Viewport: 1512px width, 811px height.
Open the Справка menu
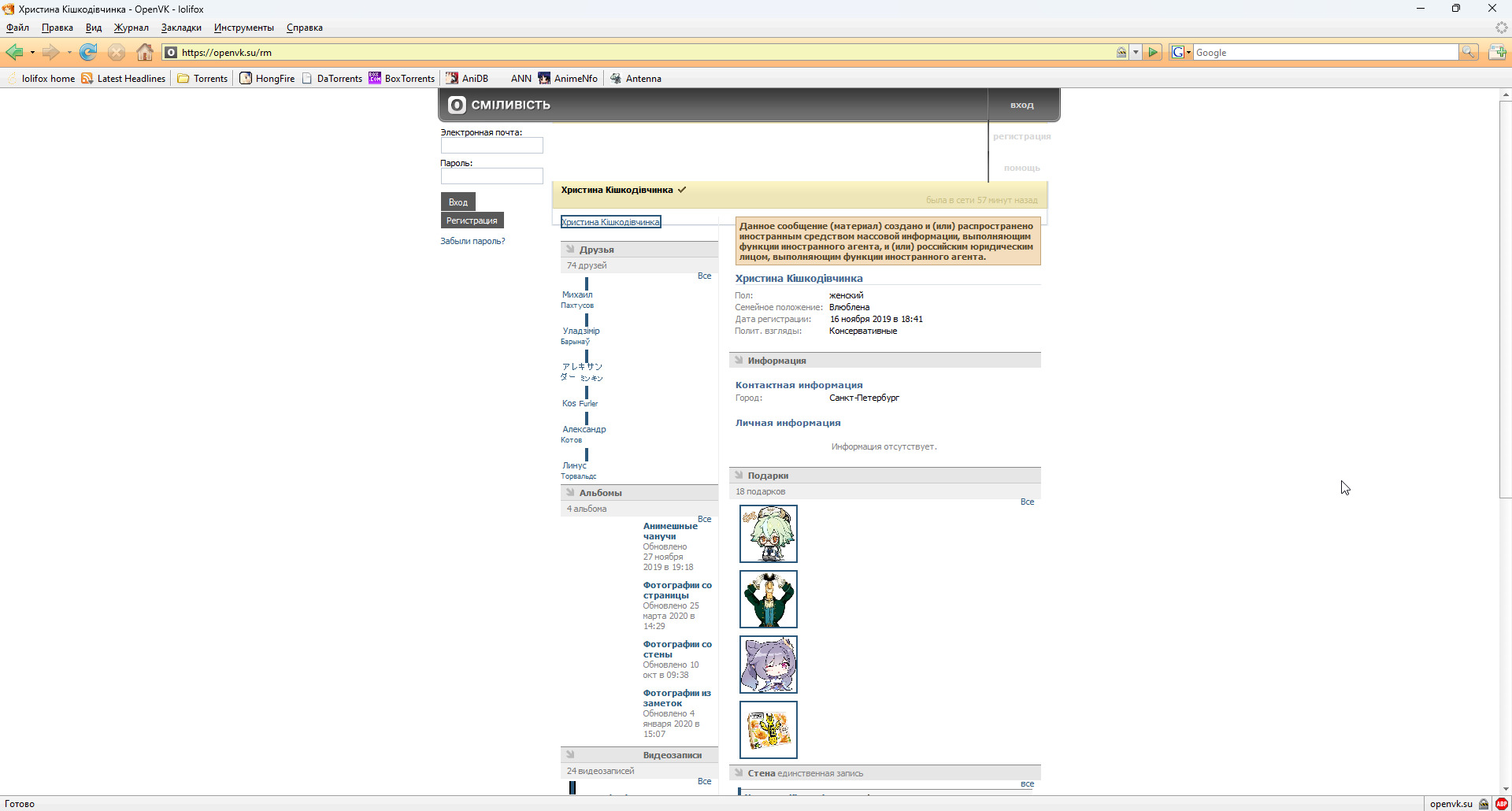coord(305,28)
